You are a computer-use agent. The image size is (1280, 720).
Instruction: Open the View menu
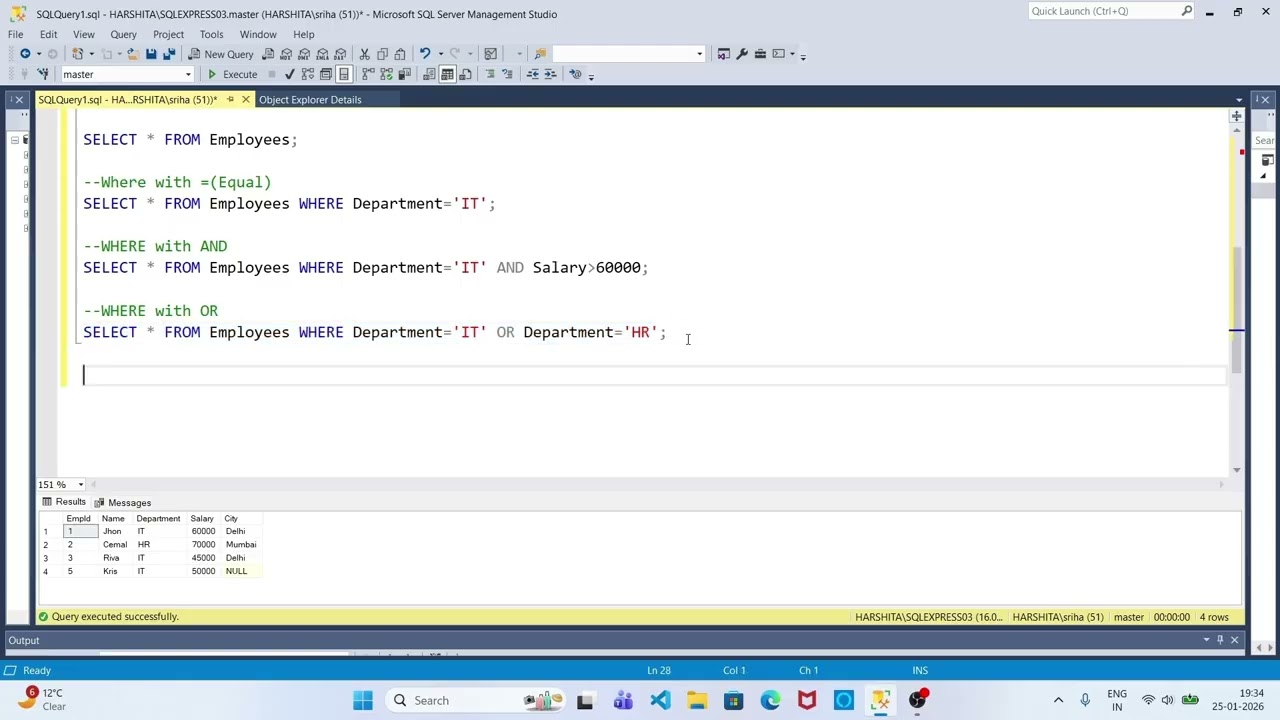84,34
